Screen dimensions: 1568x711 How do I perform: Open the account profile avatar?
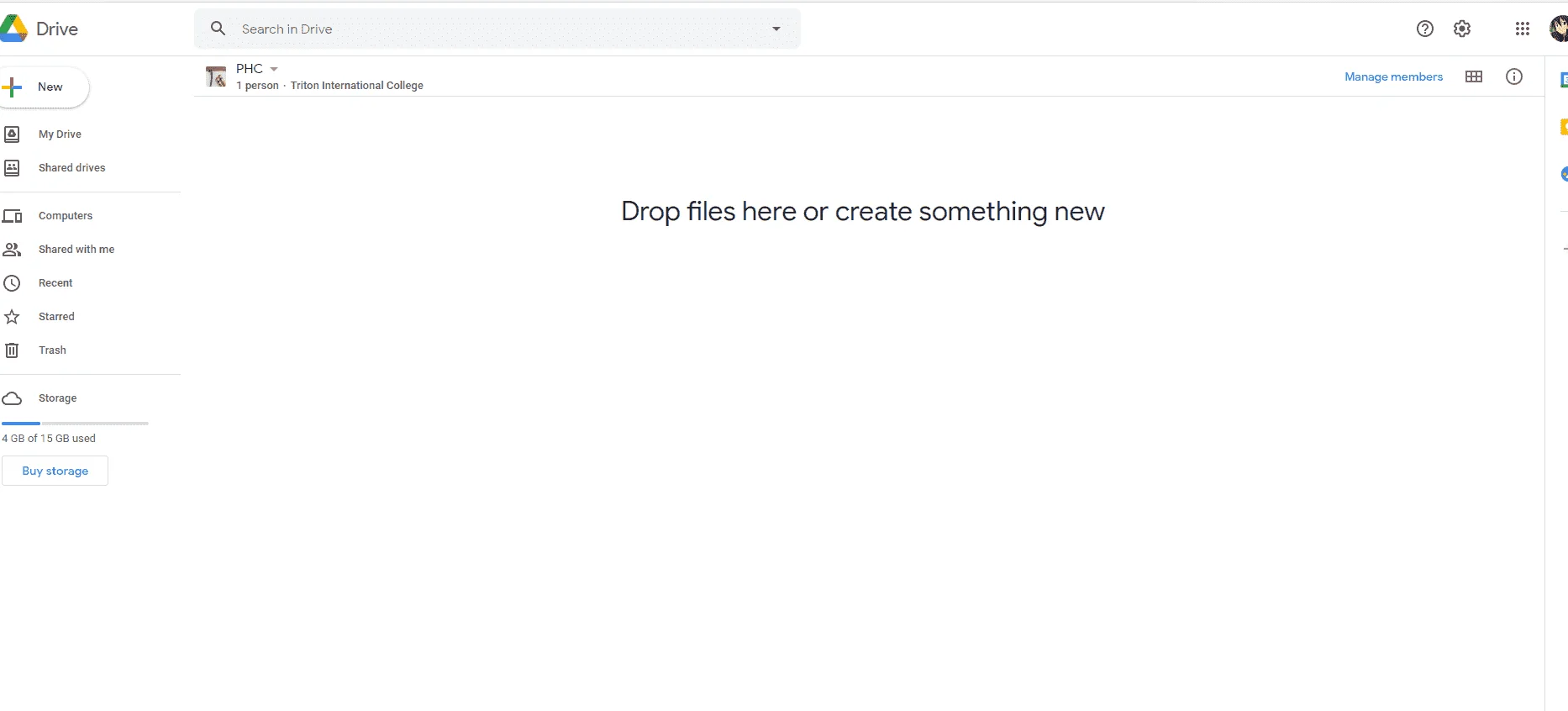(x=1559, y=29)
